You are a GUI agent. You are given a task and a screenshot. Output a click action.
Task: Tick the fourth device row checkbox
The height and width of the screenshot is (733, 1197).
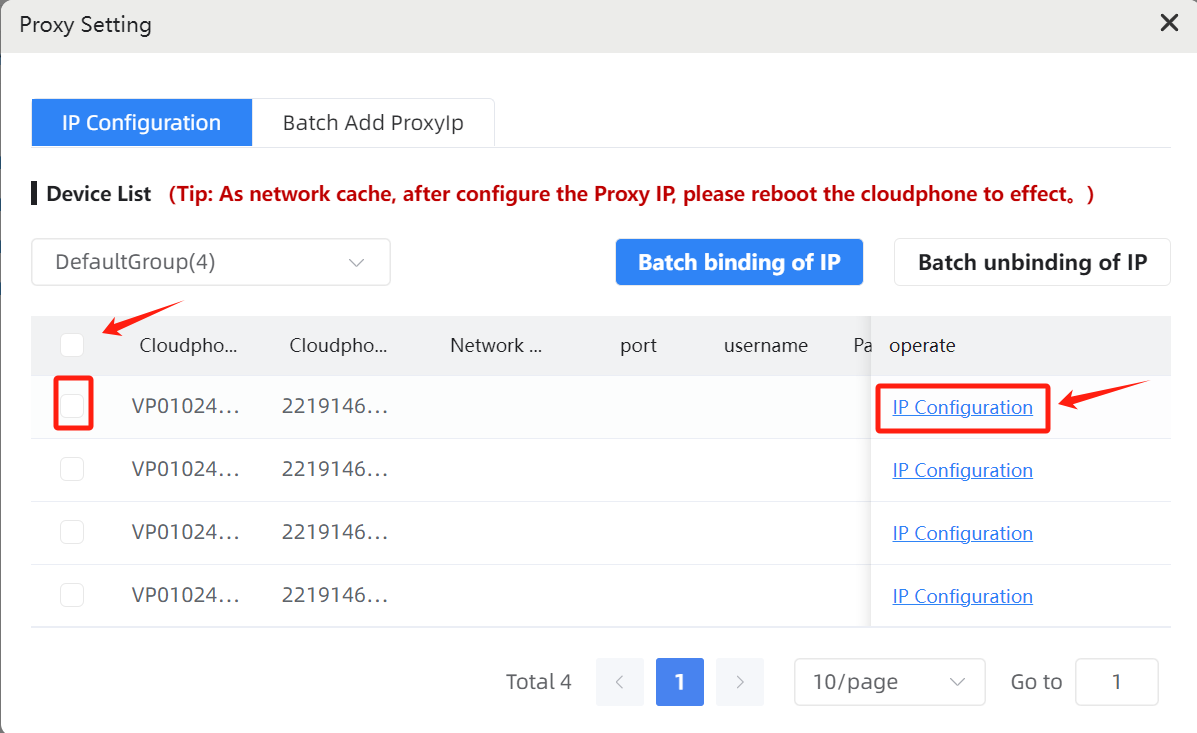pyautogui.click(x=72, y=595)
